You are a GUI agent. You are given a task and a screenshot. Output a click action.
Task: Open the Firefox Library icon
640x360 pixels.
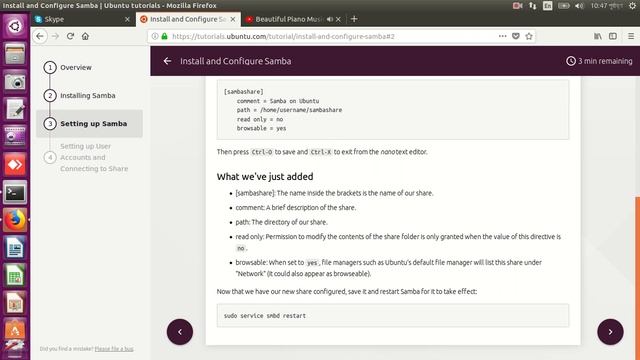(x=598, y=36)
